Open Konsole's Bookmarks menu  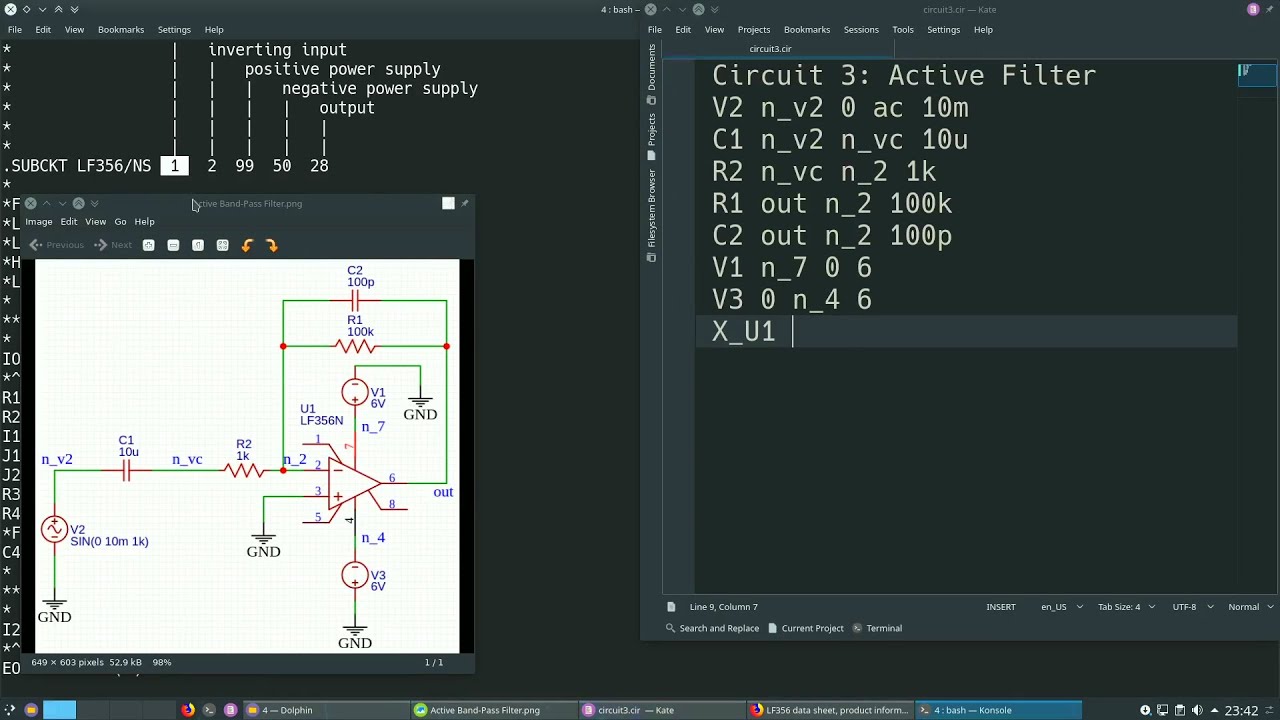click(121, 30)
